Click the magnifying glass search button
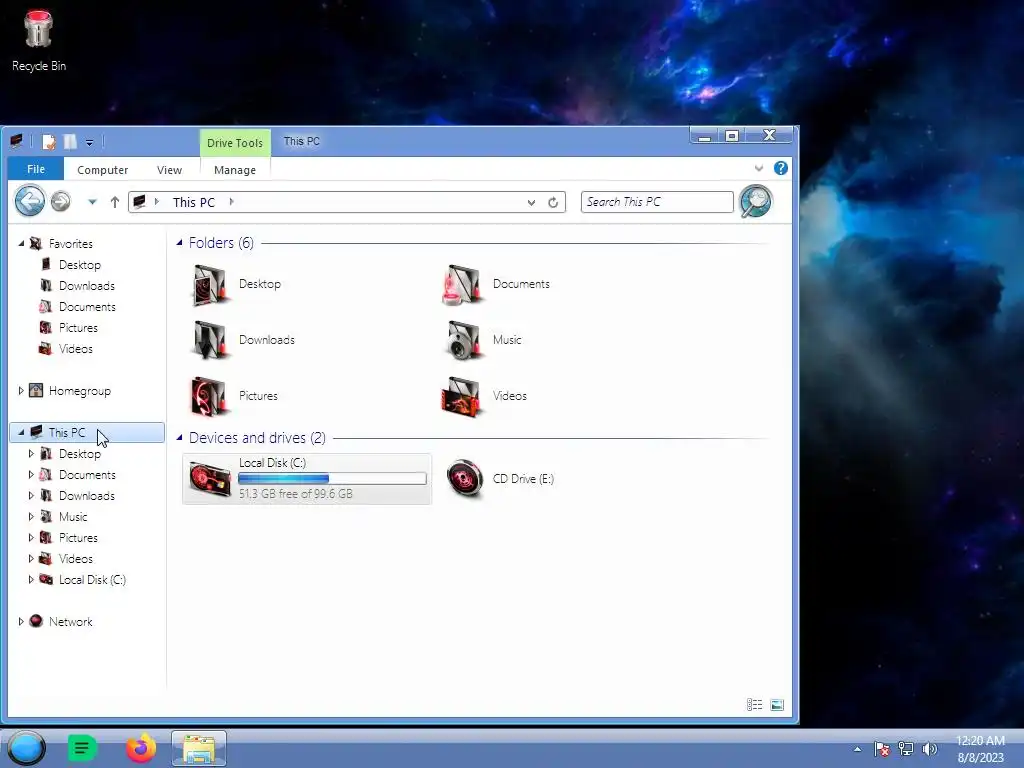Image resolution: width=1024 pixels, height=768 pixels. pyautogui.click(x=756, y=201)
